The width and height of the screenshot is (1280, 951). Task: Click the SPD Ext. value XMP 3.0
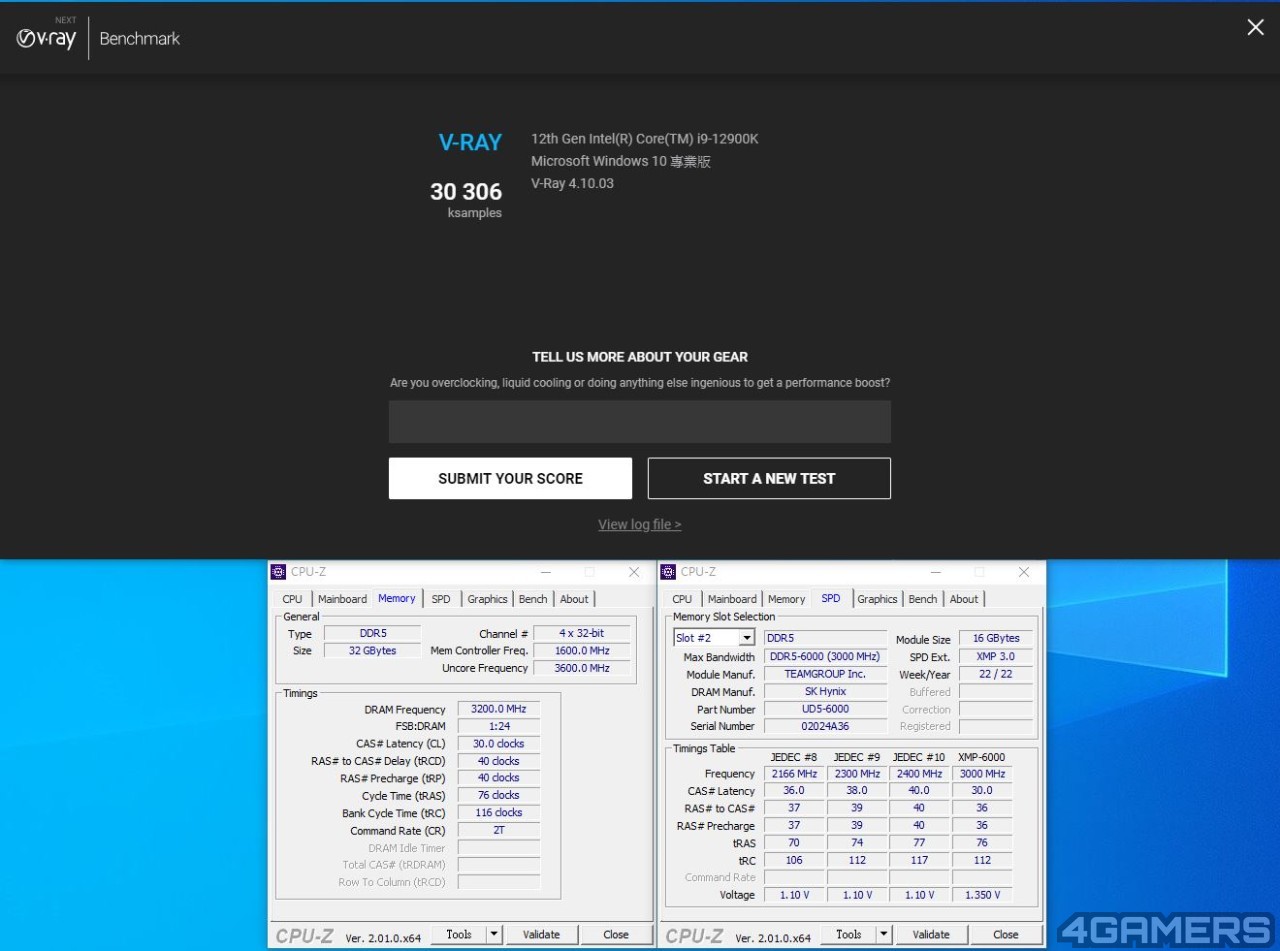[x=996, y=657]
